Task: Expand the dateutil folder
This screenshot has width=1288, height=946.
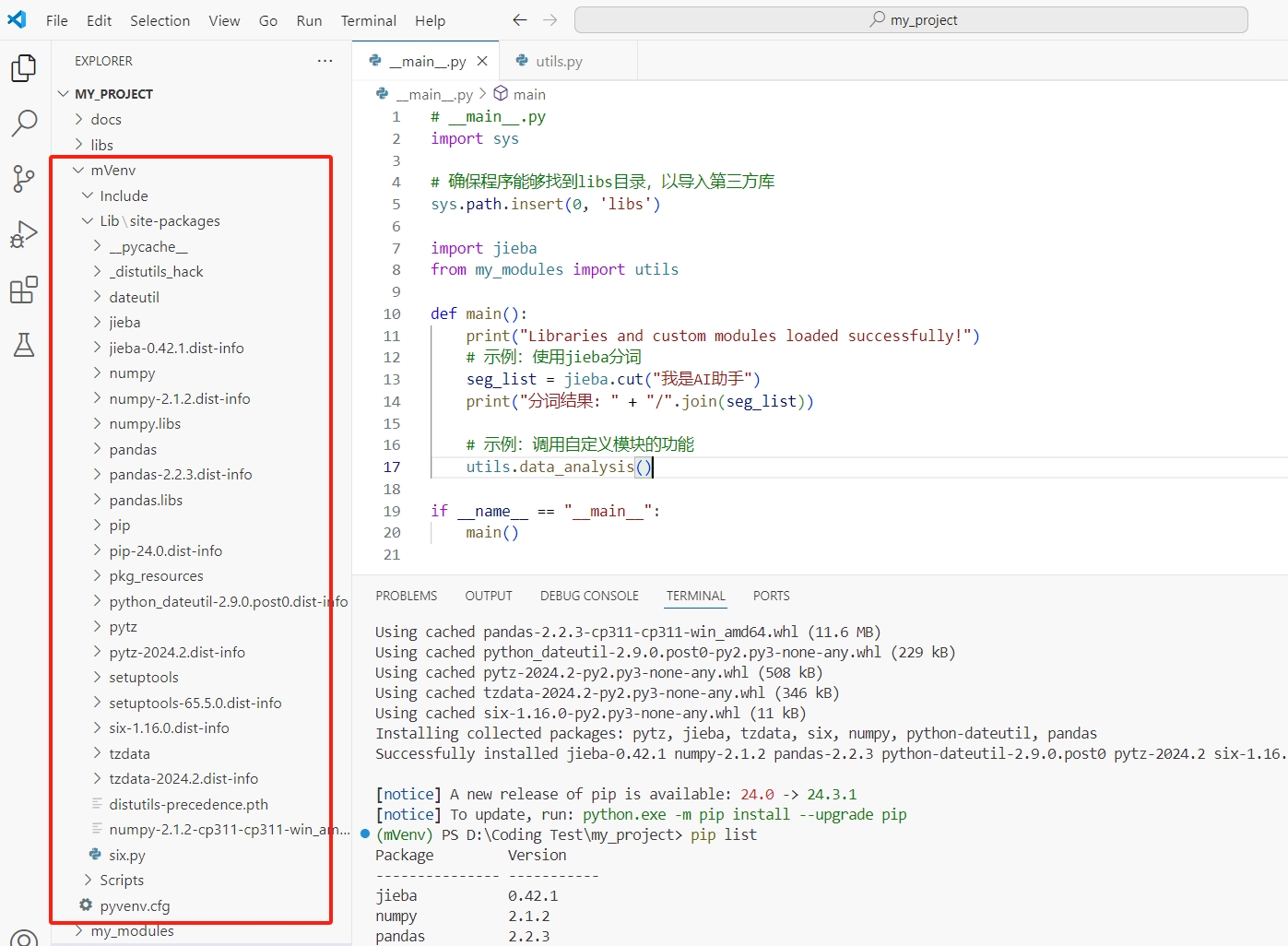Action: click(x=201, y=297)
